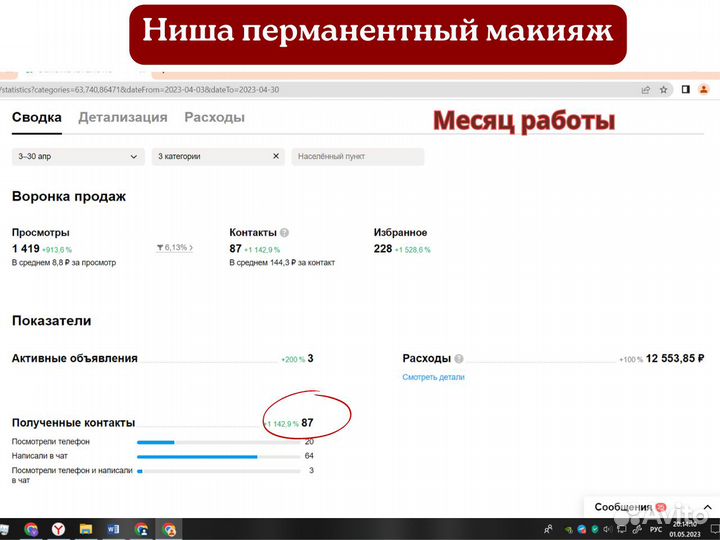Image resolution: width=720 pixels, height=540 pixels.
Task: Open the Сводка tab
Action: click(37, 118)
